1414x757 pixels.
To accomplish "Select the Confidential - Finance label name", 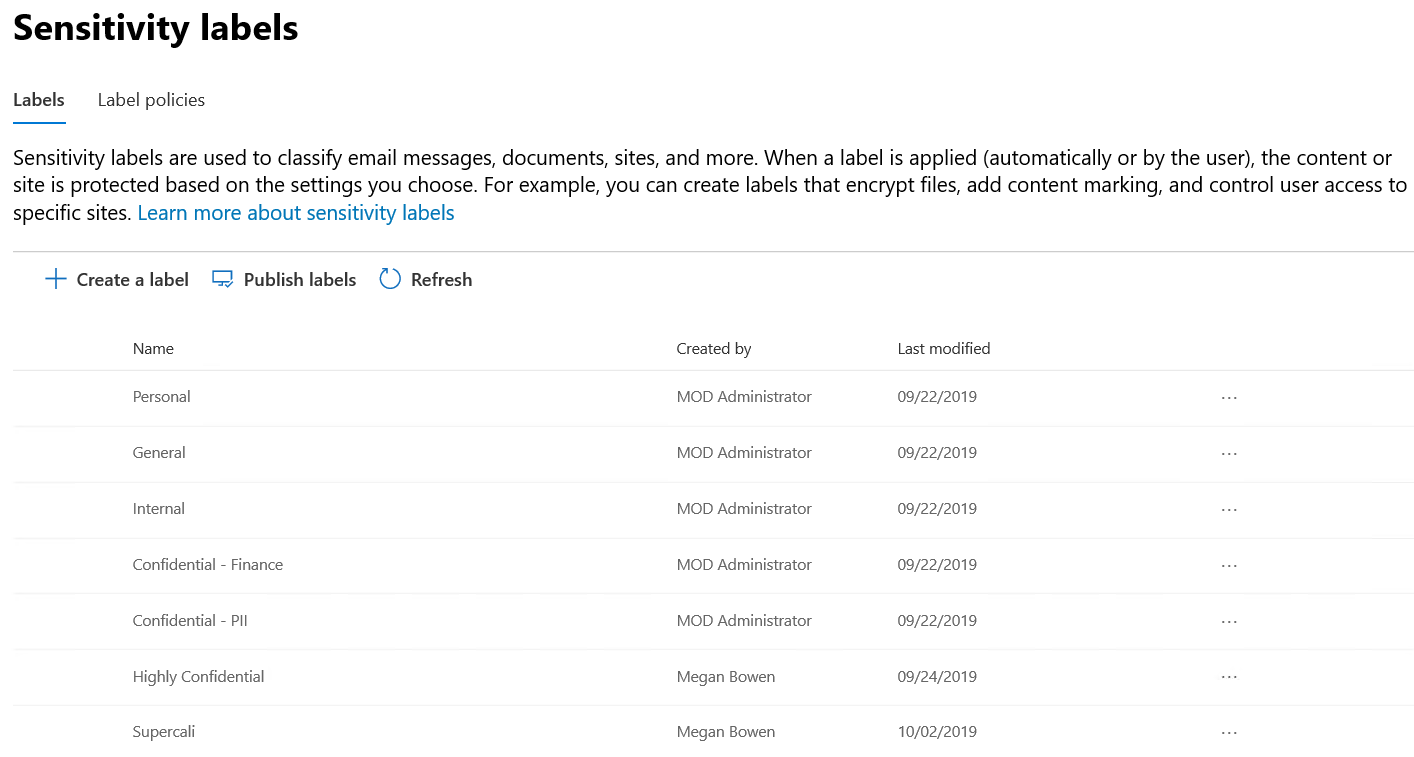I will click(x=208, y=565).
